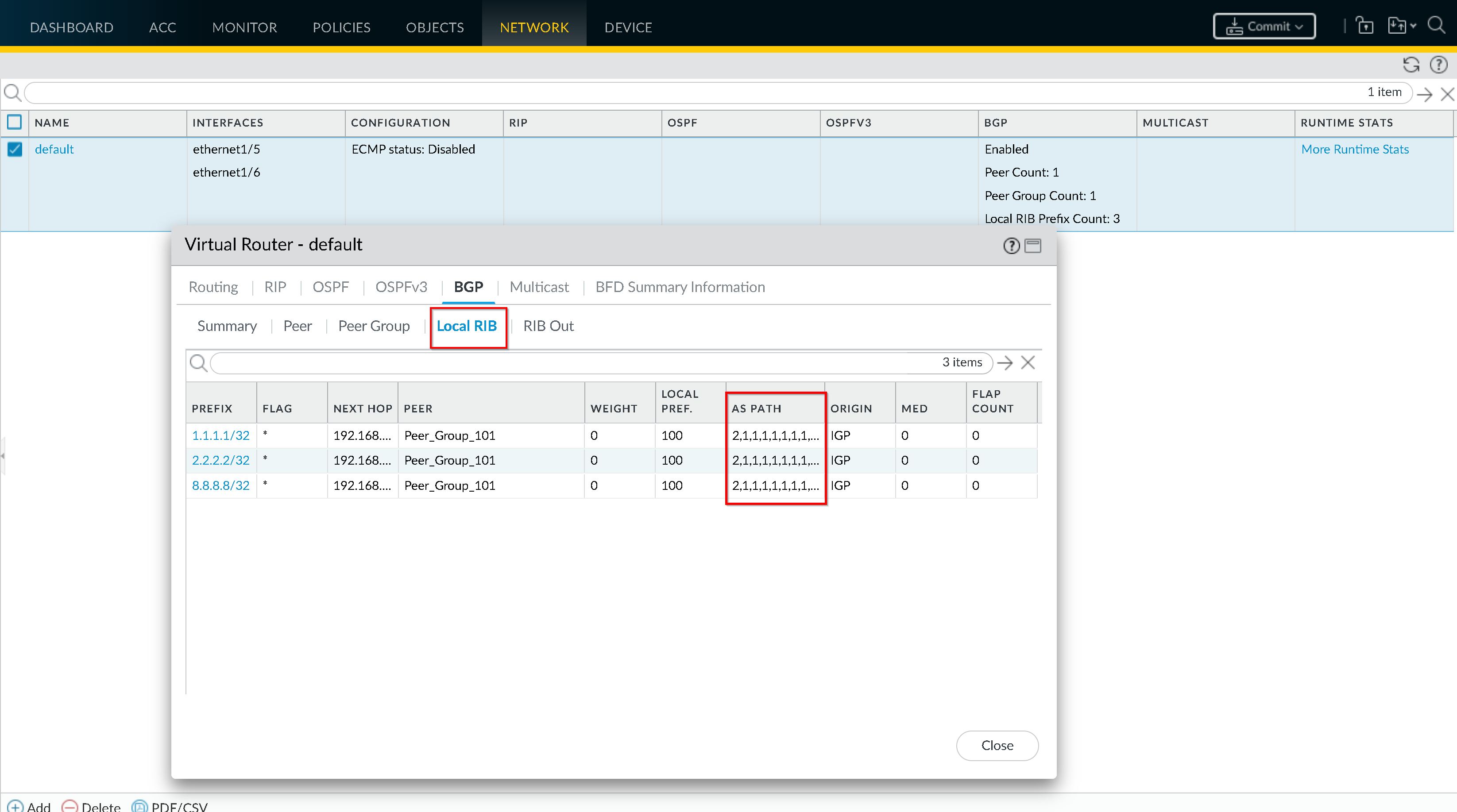The height and width of the screenshot is (812, 1457).
Task: Sort by the AS PATH column header
Action: 756,408
